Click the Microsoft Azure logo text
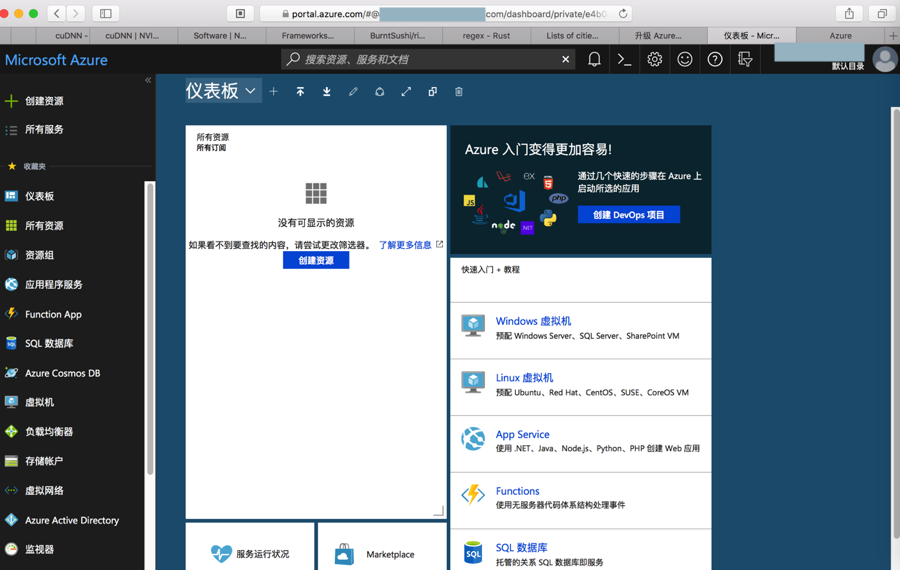 56,60
